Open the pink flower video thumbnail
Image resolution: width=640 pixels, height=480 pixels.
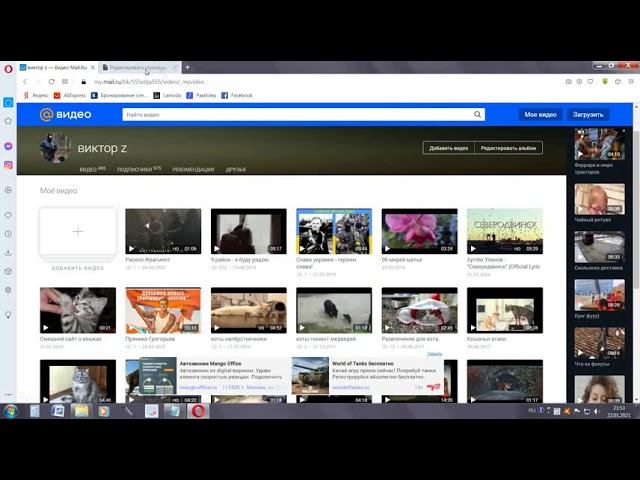[420, 231]
